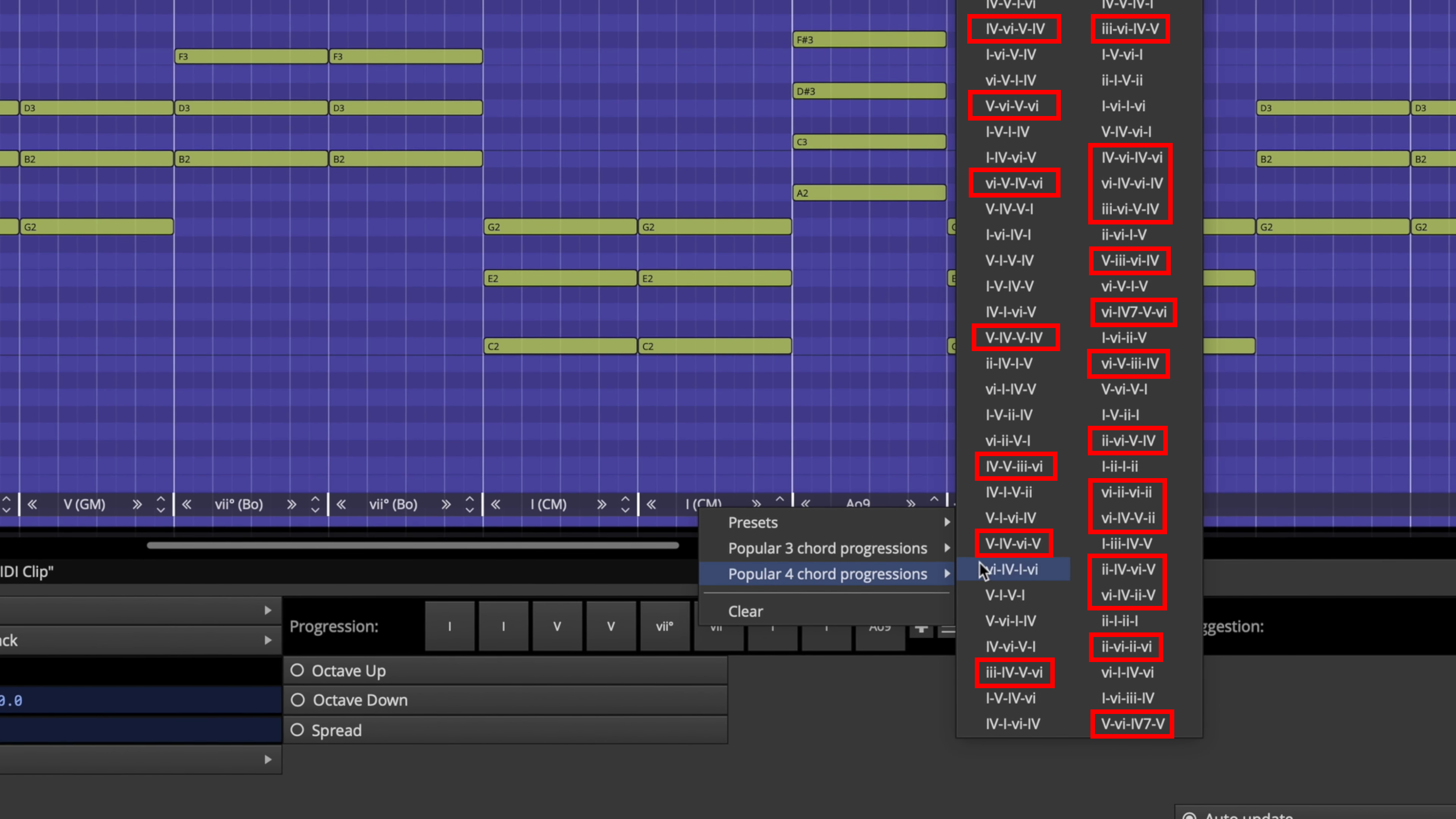
Task: Click Clear in the context menu
Action: point(745,611)
